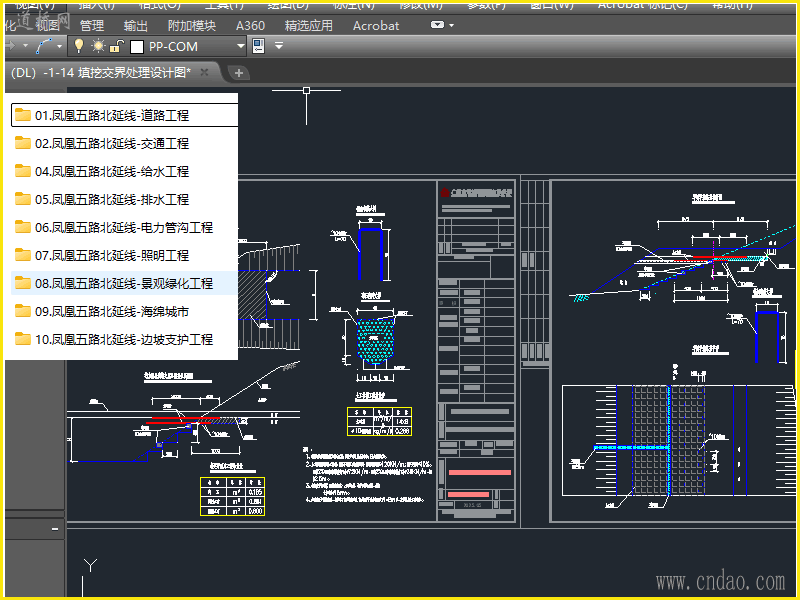Image resolution: width=800 pixels, height=600 pixels.
Task: Toggle the layer freeze sun icon
Action: click(98, 46)
